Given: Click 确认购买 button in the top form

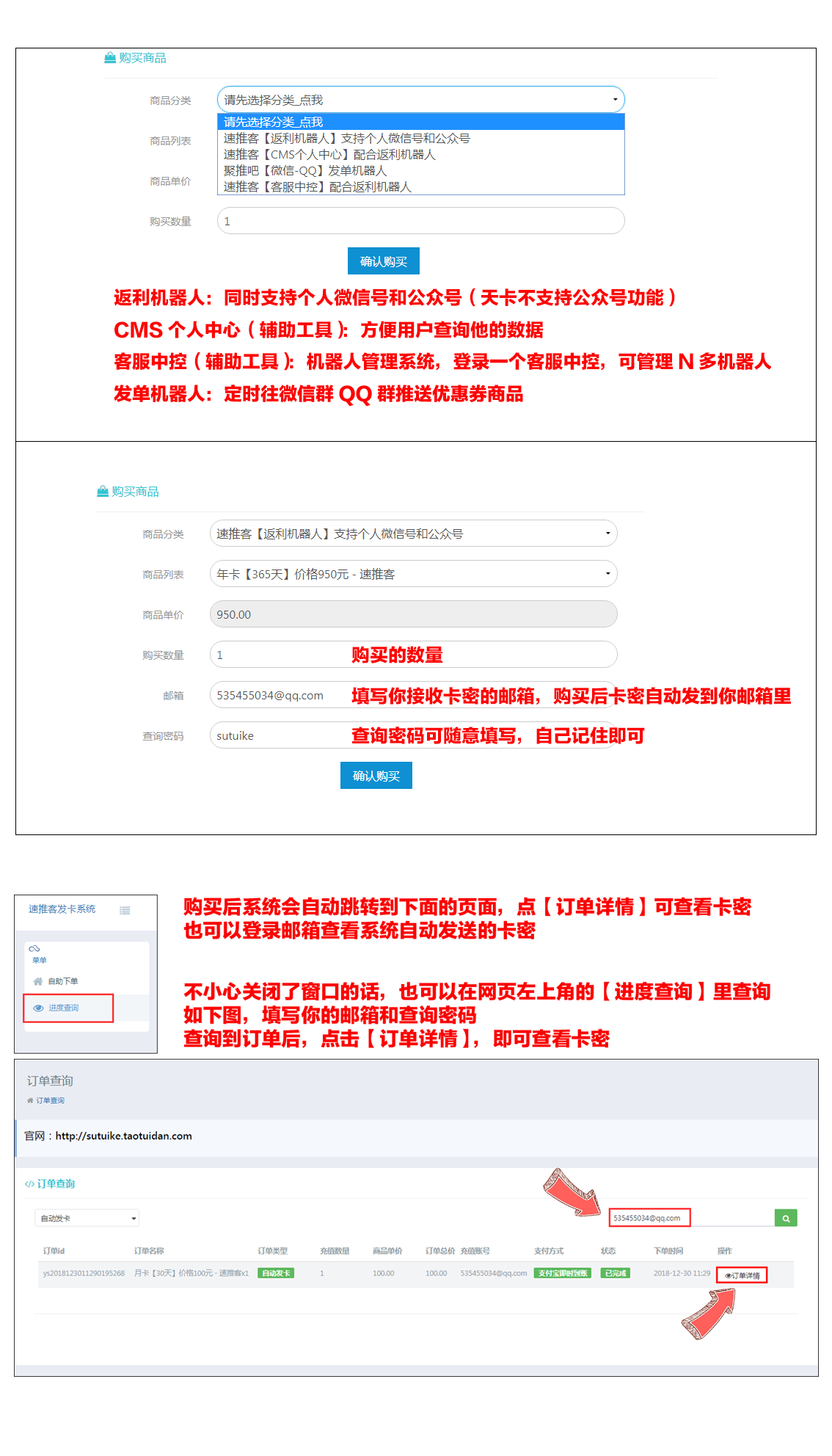Looking at the screenshot, I should [384, 261].
